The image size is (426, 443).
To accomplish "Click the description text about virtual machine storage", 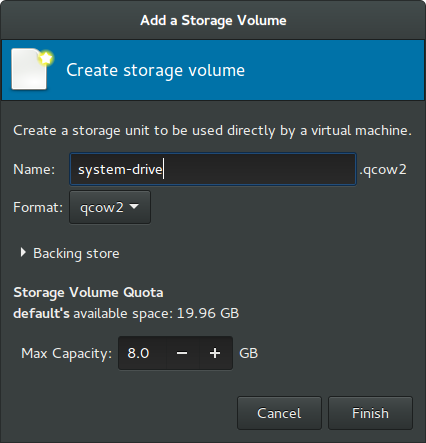I will (x=212, y=130).
